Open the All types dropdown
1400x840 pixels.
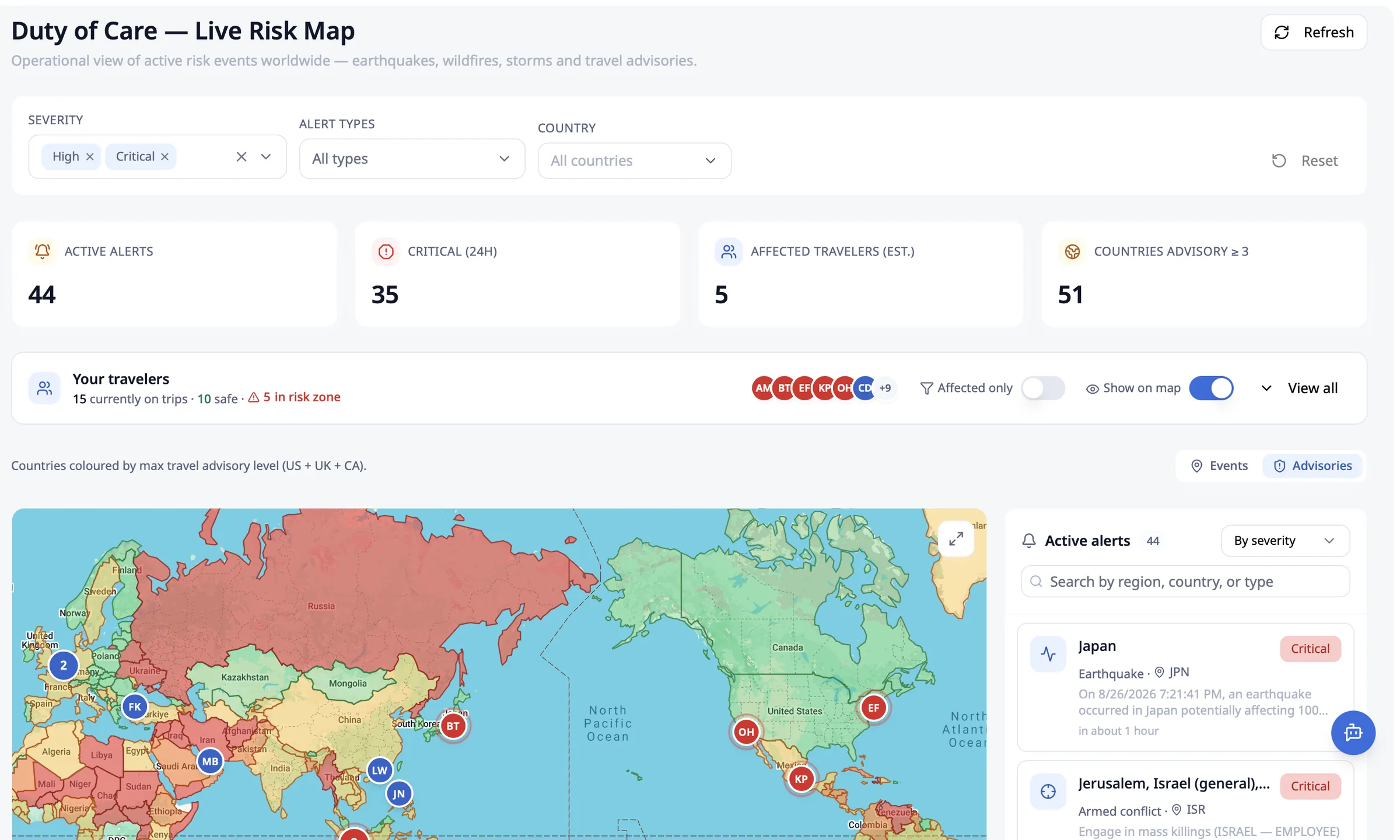412,159
